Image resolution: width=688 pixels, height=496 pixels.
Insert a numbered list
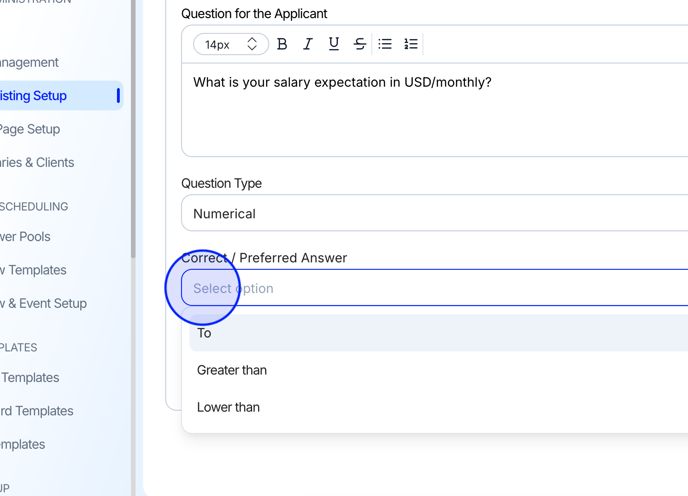411,44
